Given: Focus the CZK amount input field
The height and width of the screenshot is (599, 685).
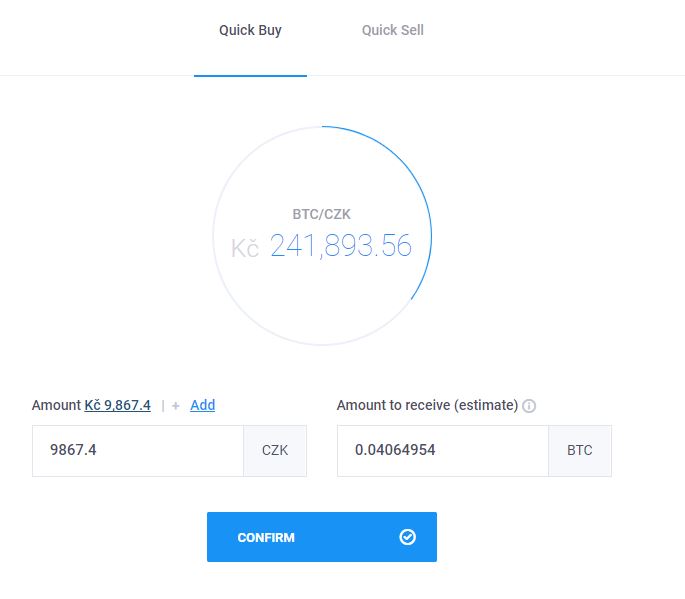Looking at the screenshot, I should [138, 450].
